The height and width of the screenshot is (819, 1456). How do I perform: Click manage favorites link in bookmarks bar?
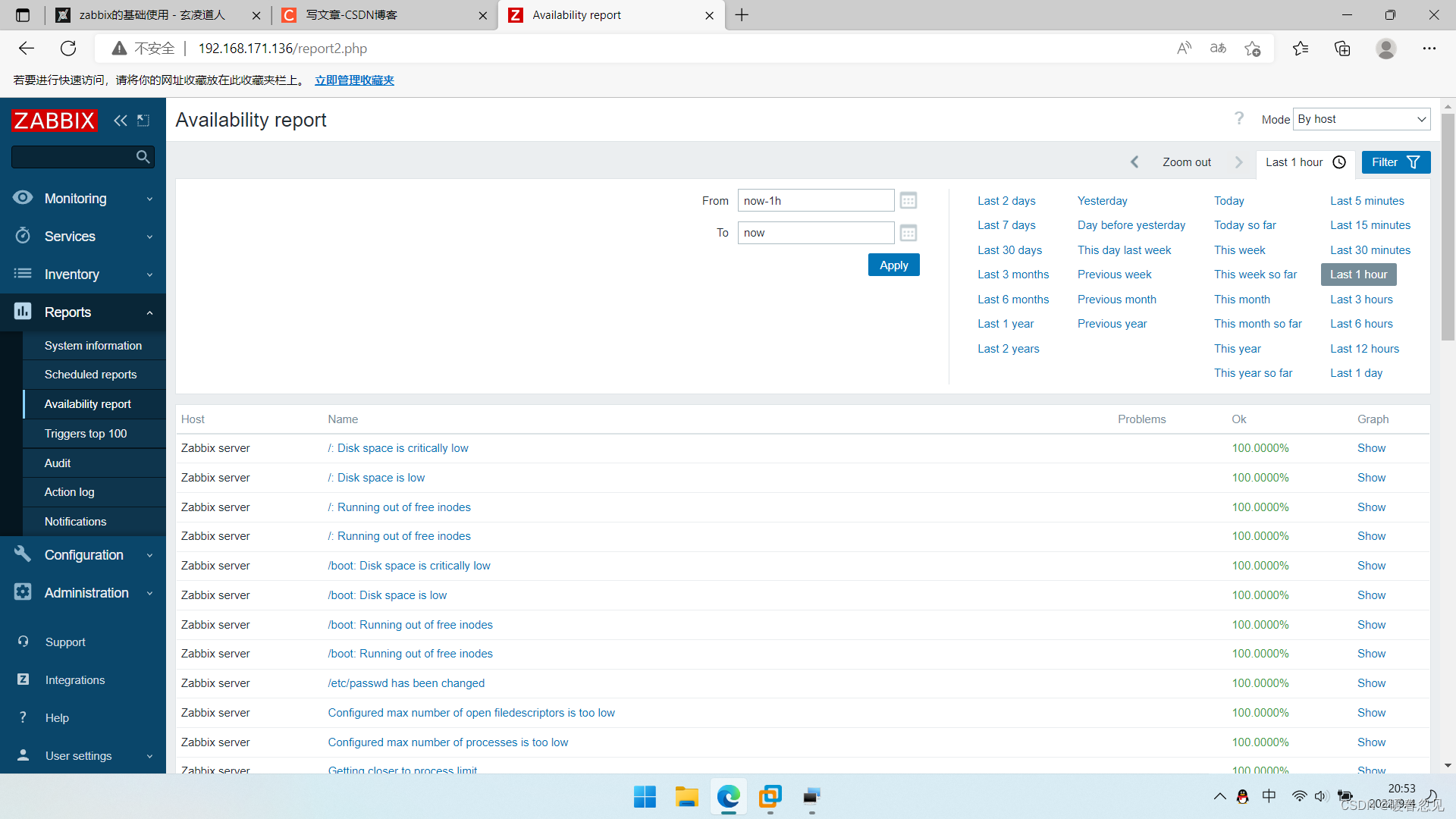click(x=354, y=80)
